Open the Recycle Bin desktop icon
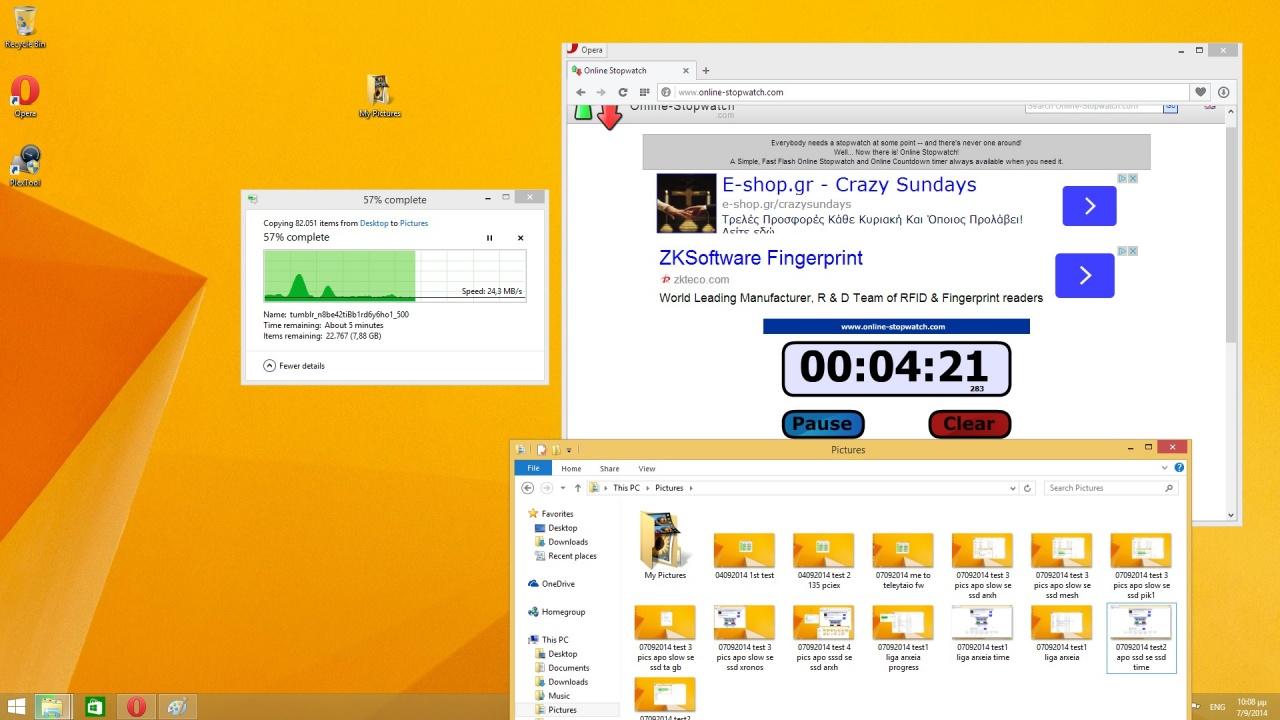Viewport: 1280px width, 720px height. 25,27
